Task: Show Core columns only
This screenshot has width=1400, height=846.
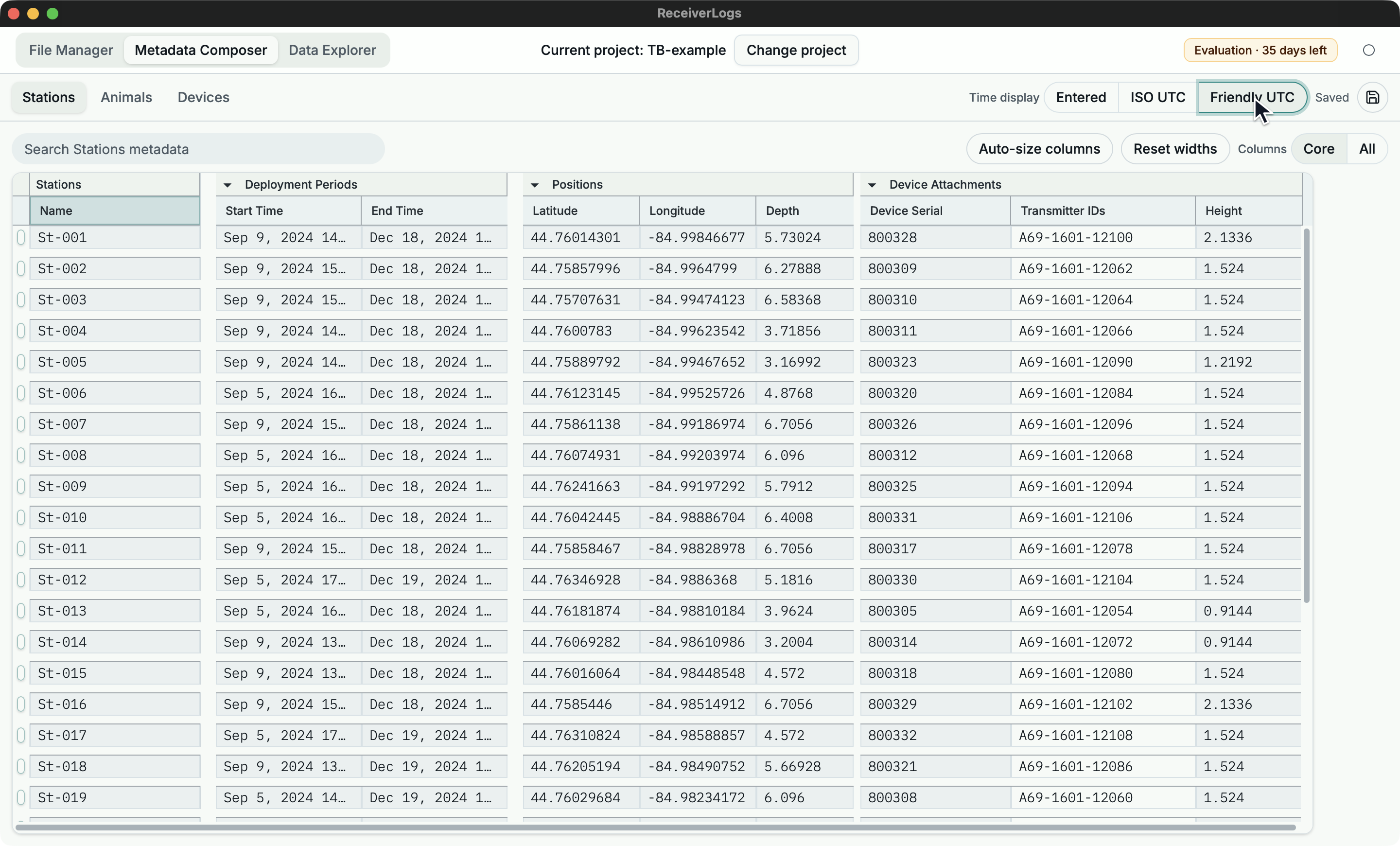Action: (x=1318, y=149)
